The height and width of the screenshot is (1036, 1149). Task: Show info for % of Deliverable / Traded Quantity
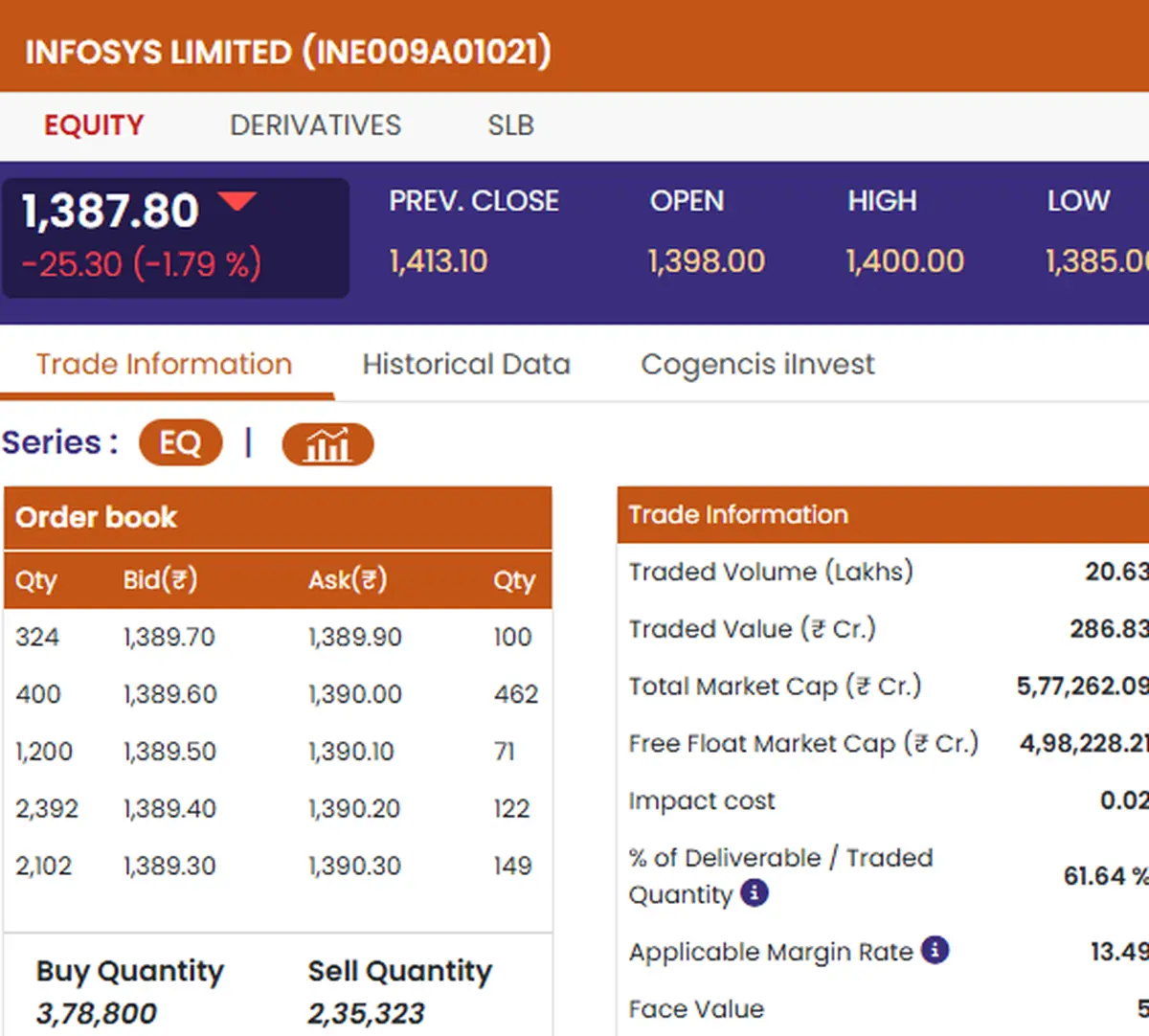click(755, 893)
